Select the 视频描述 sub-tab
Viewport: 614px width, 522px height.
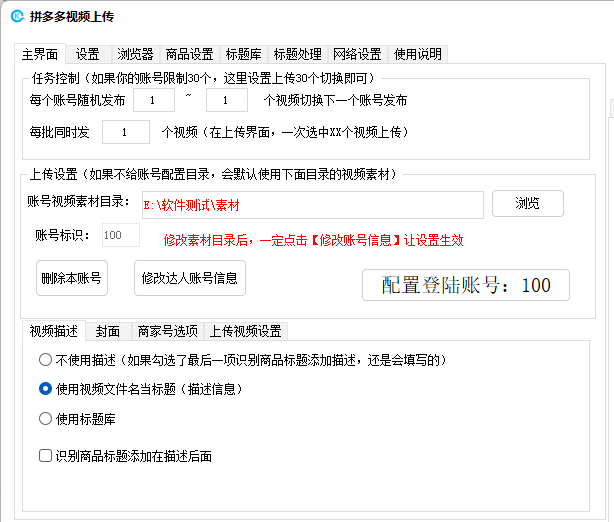pyautogui.click(x=54, y=331)
